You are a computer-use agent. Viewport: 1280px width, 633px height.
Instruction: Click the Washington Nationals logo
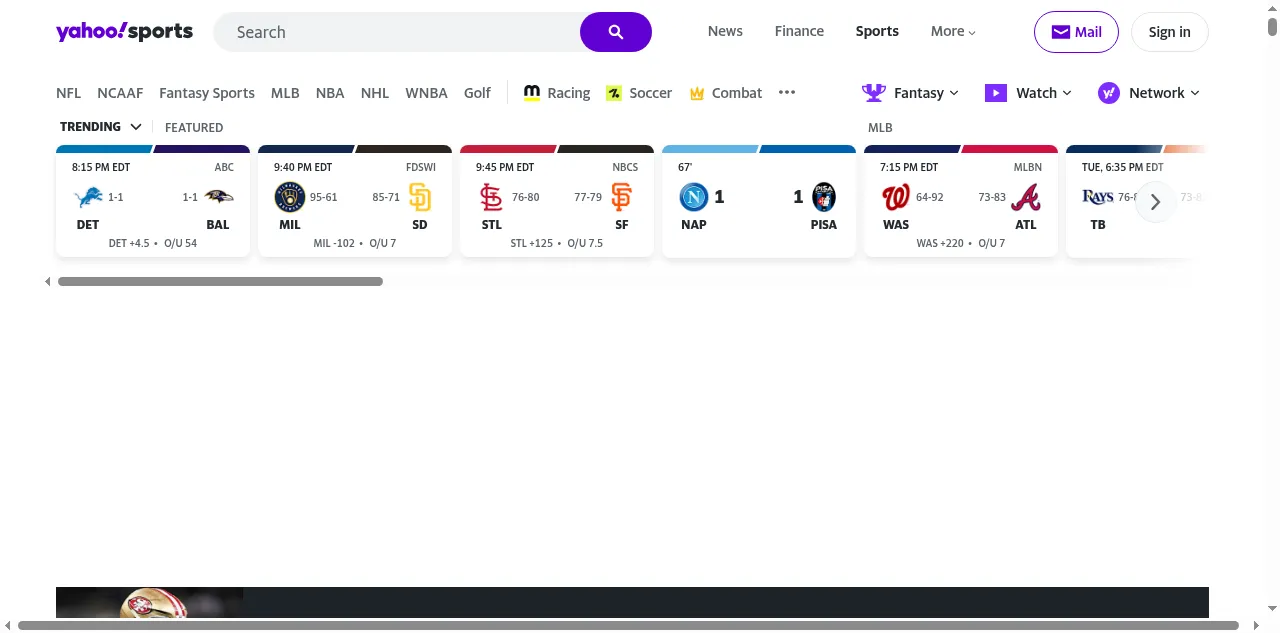tap(896, 197)
